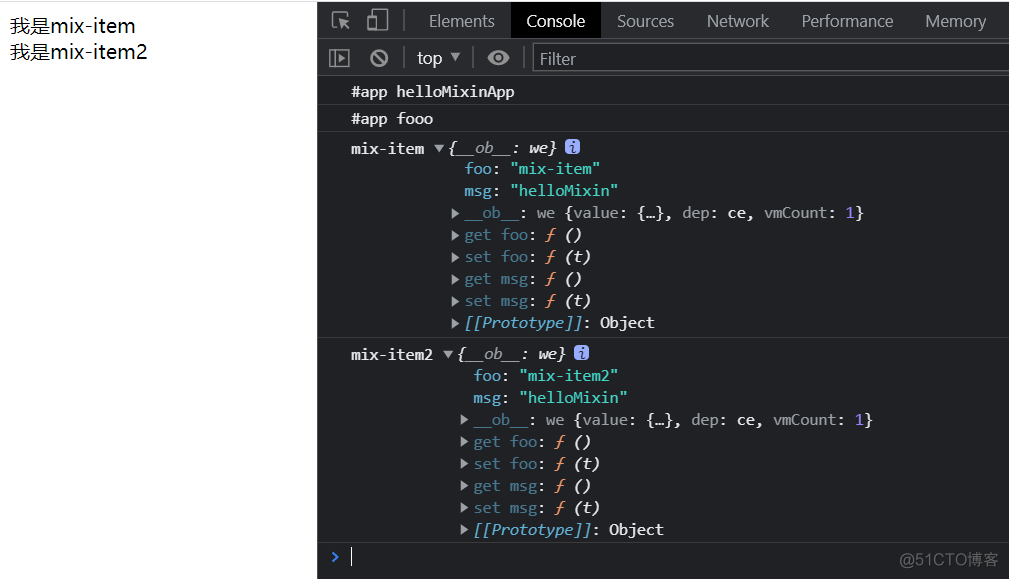Show the console sidebar panel icon
Viewport: 1009px width, 579px height.
[339, 59]
